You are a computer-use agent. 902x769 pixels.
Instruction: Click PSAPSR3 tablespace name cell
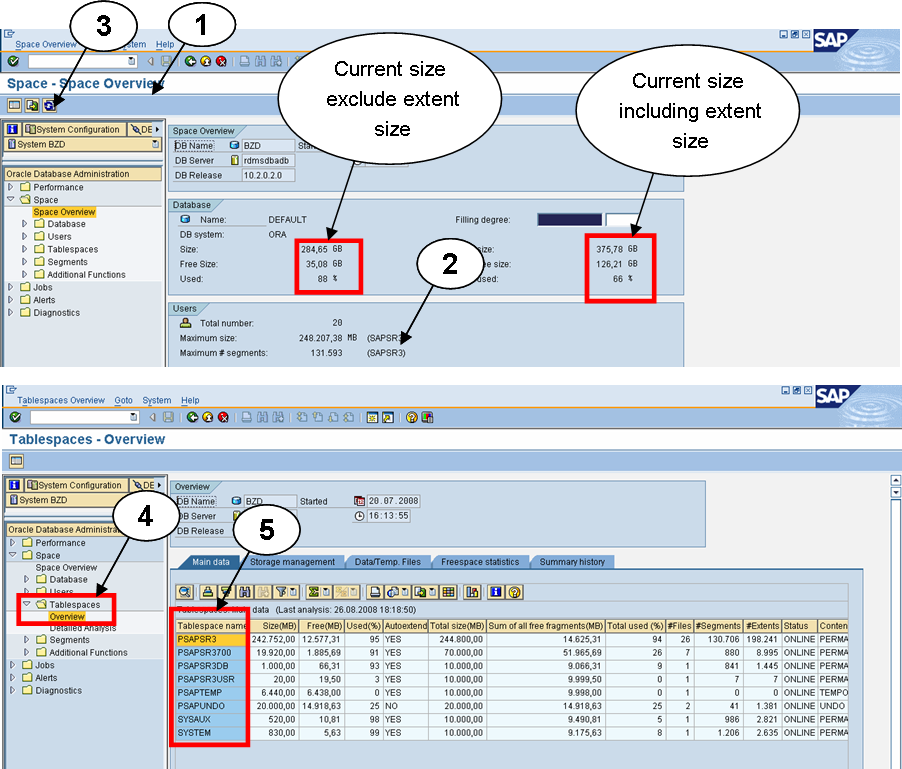(211, 639)
